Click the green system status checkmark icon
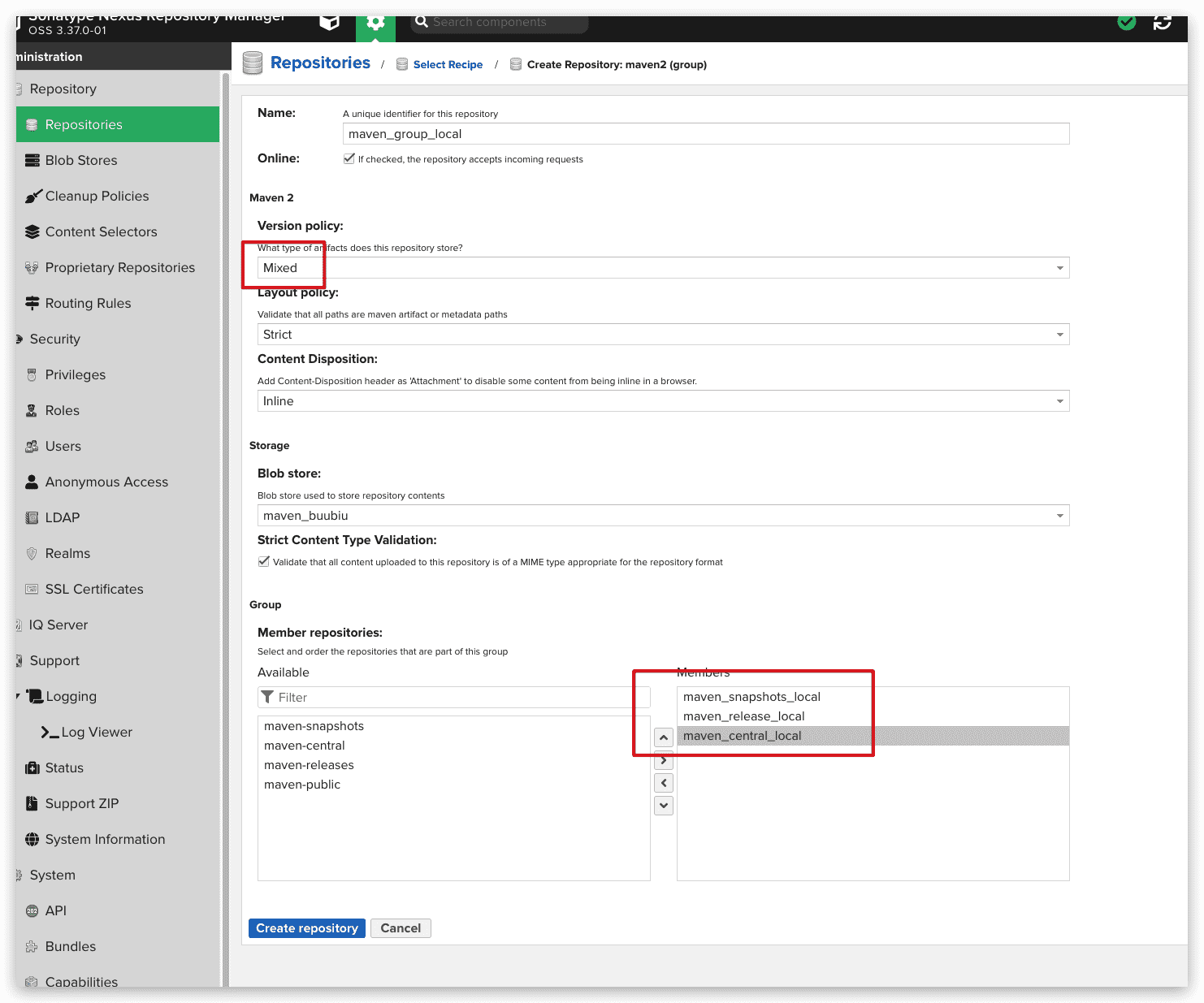This screenshot has height=1003, width=1204. coord(1127,22)
